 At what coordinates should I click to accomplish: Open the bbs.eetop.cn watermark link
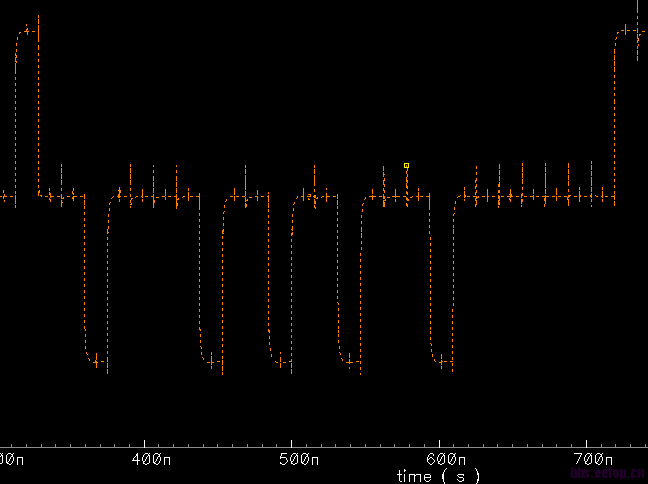tap(608, 473)
